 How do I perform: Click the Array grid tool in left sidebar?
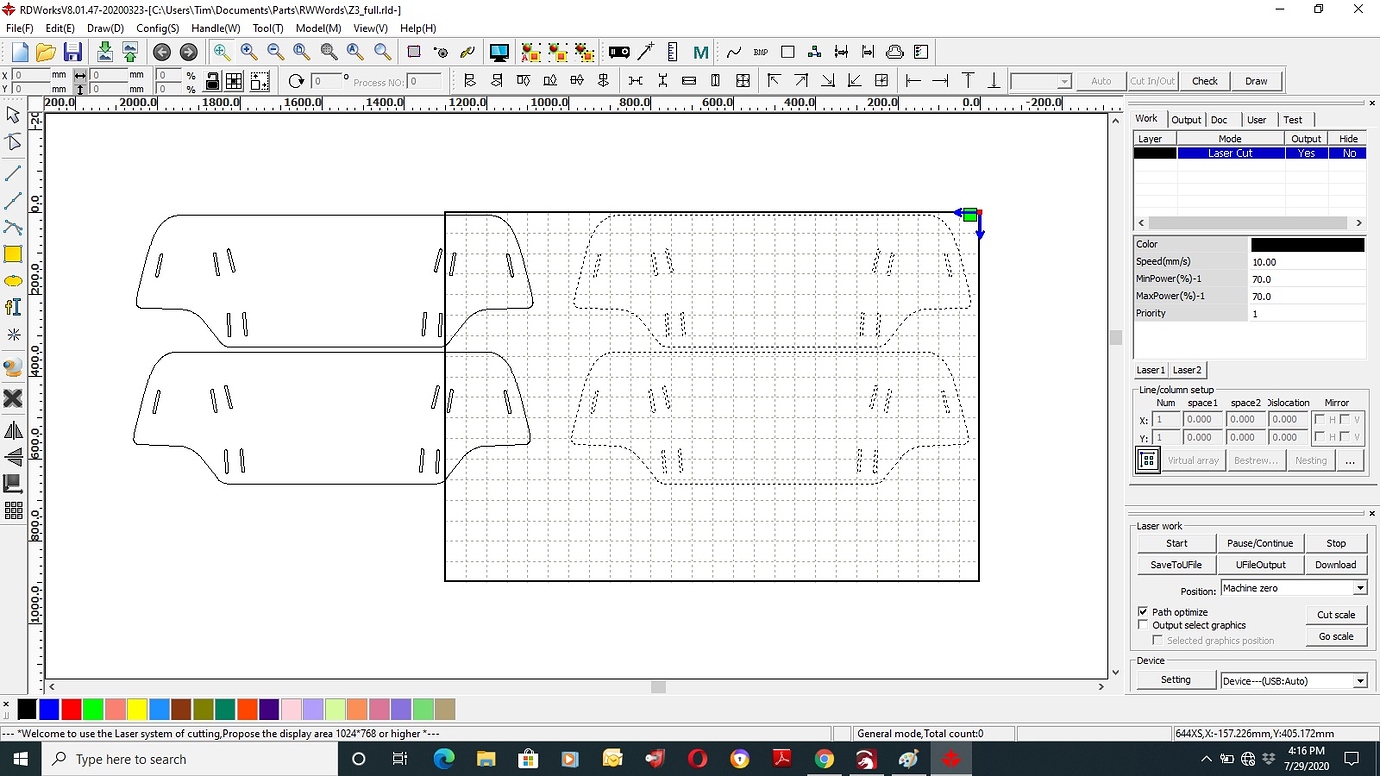coord(13,511)
